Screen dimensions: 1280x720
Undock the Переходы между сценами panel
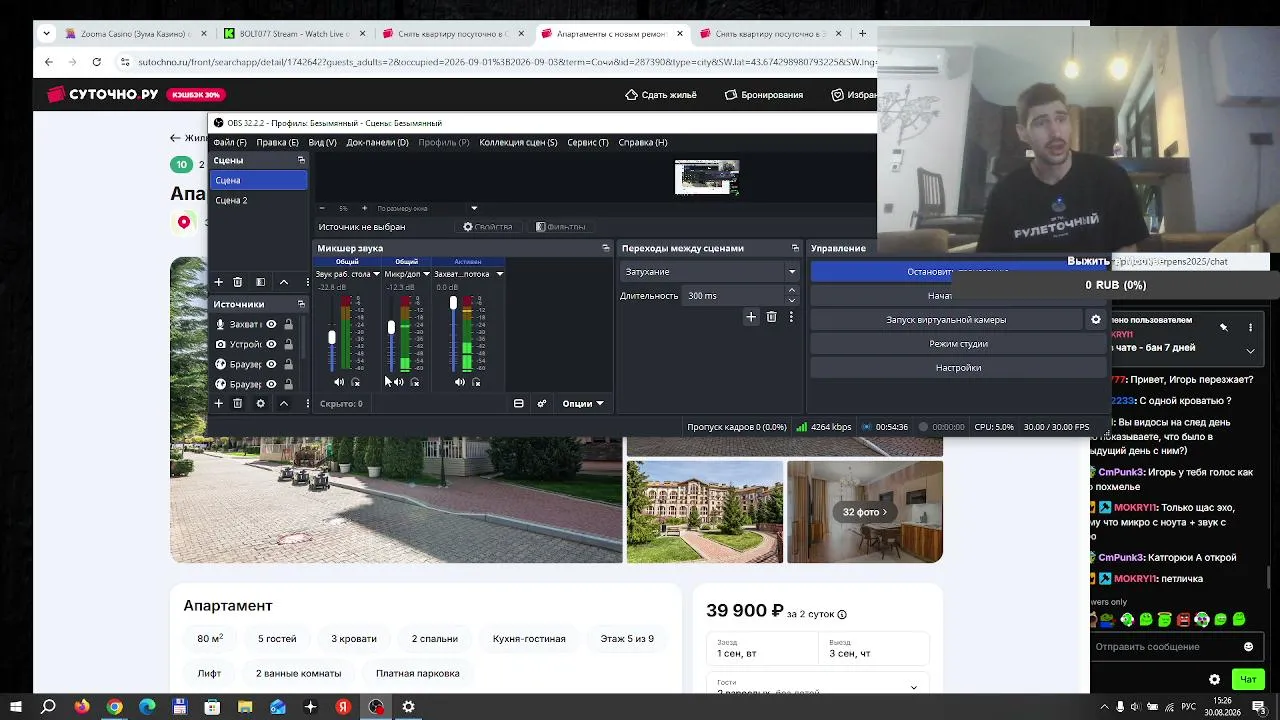[x=795, y=248]
